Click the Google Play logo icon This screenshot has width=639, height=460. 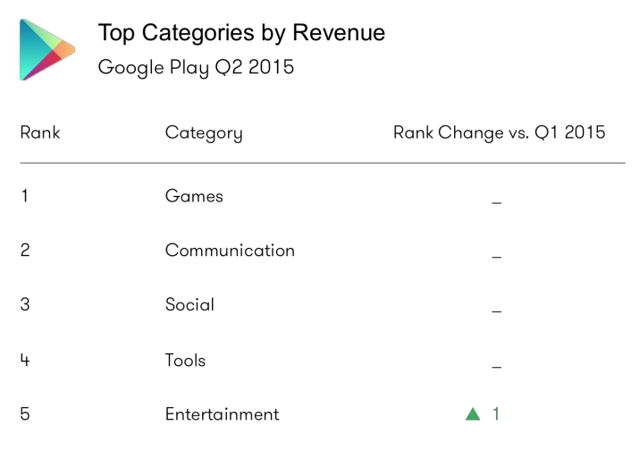[x=47, y=48]
